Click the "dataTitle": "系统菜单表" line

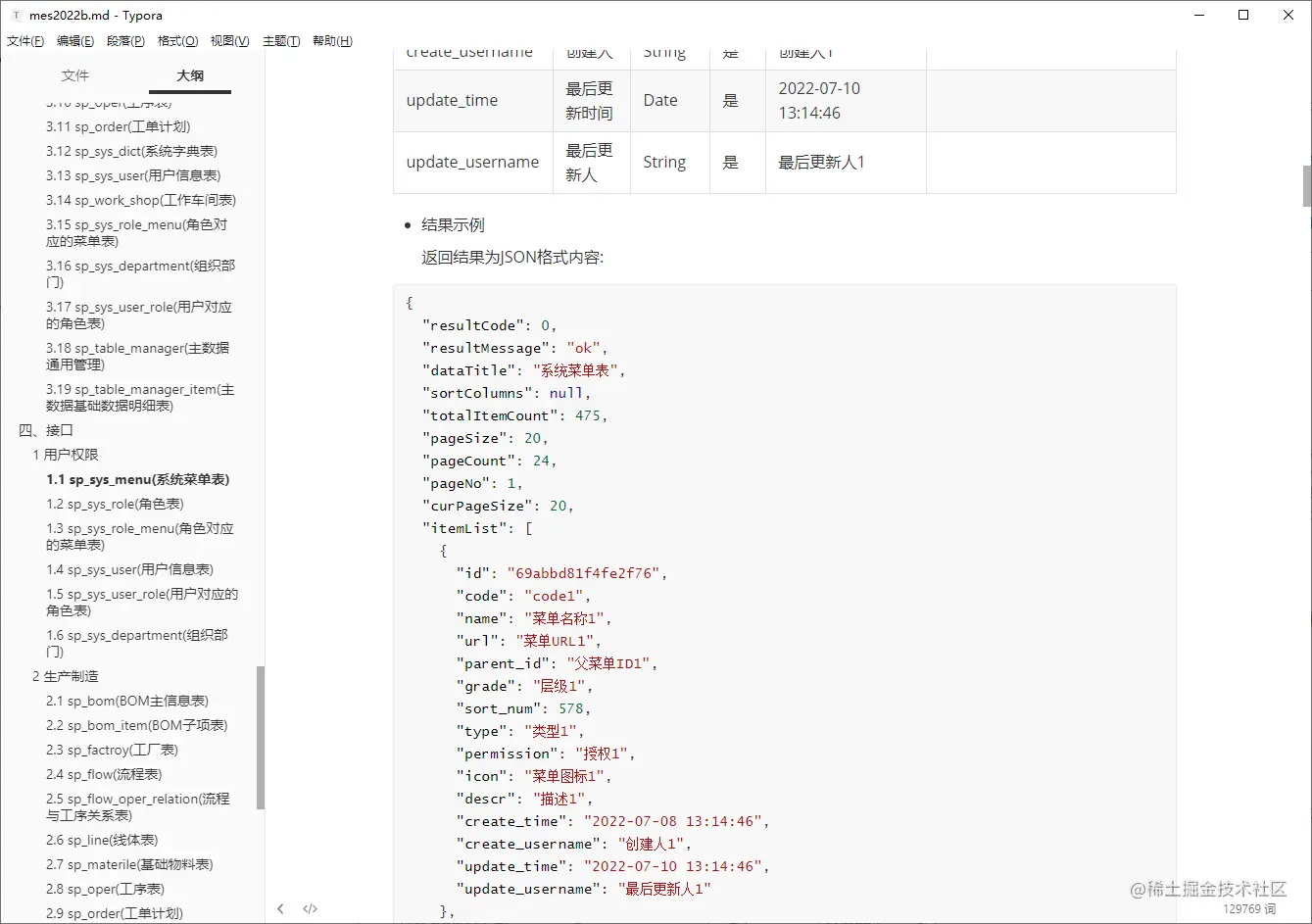(523, 370)
